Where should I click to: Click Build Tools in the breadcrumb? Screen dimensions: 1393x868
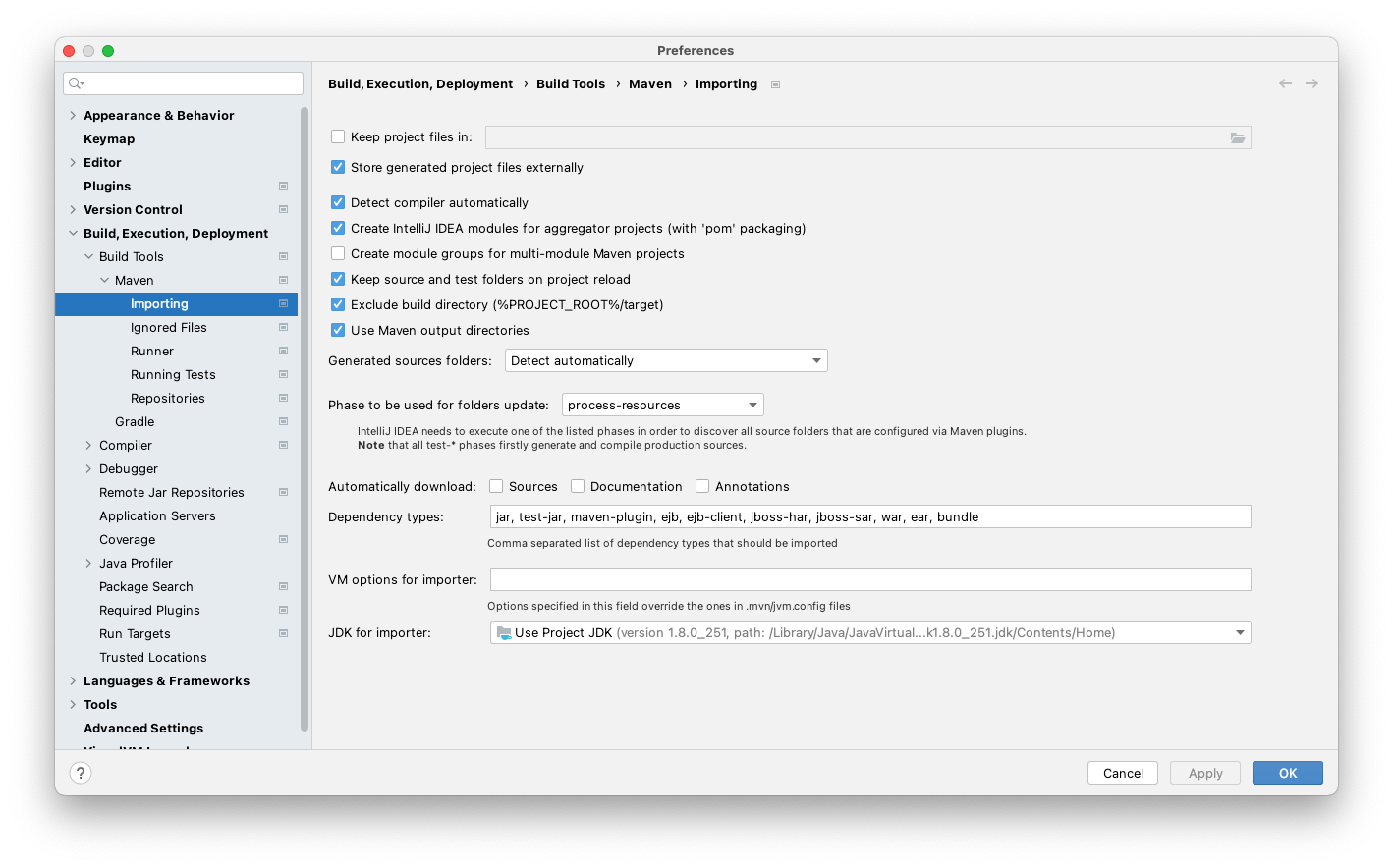point(571,83)
